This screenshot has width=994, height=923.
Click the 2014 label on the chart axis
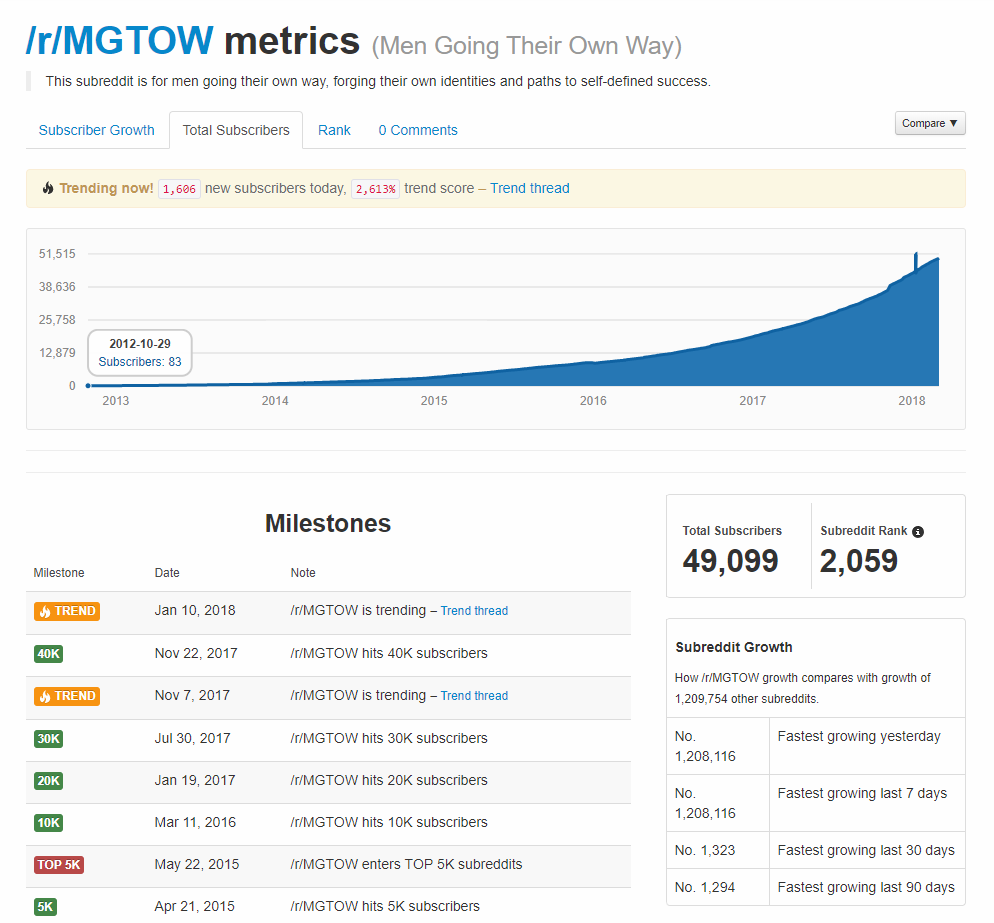[x=275, y=401]
